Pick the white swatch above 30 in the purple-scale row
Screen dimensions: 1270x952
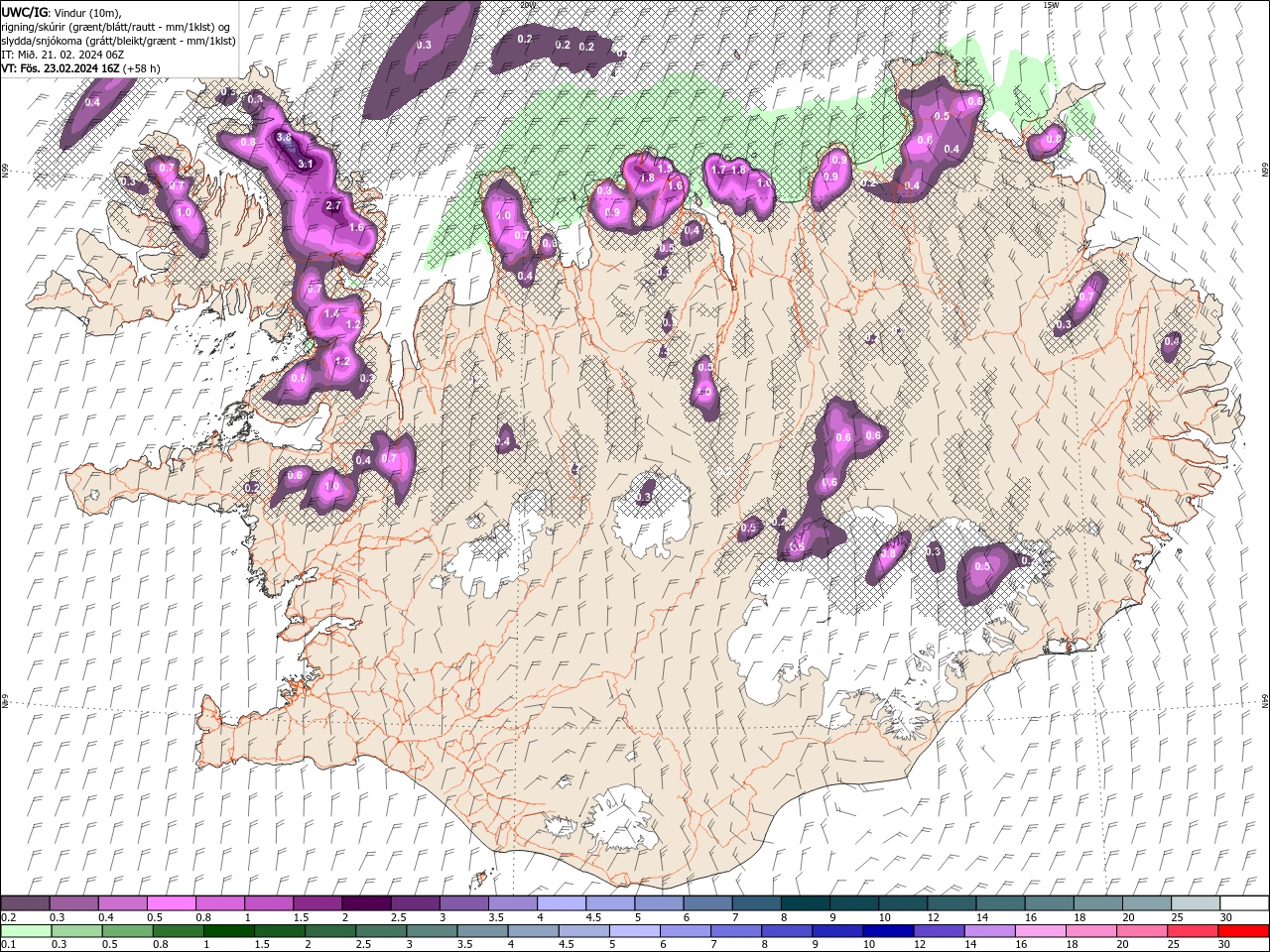click(1244, 902)
